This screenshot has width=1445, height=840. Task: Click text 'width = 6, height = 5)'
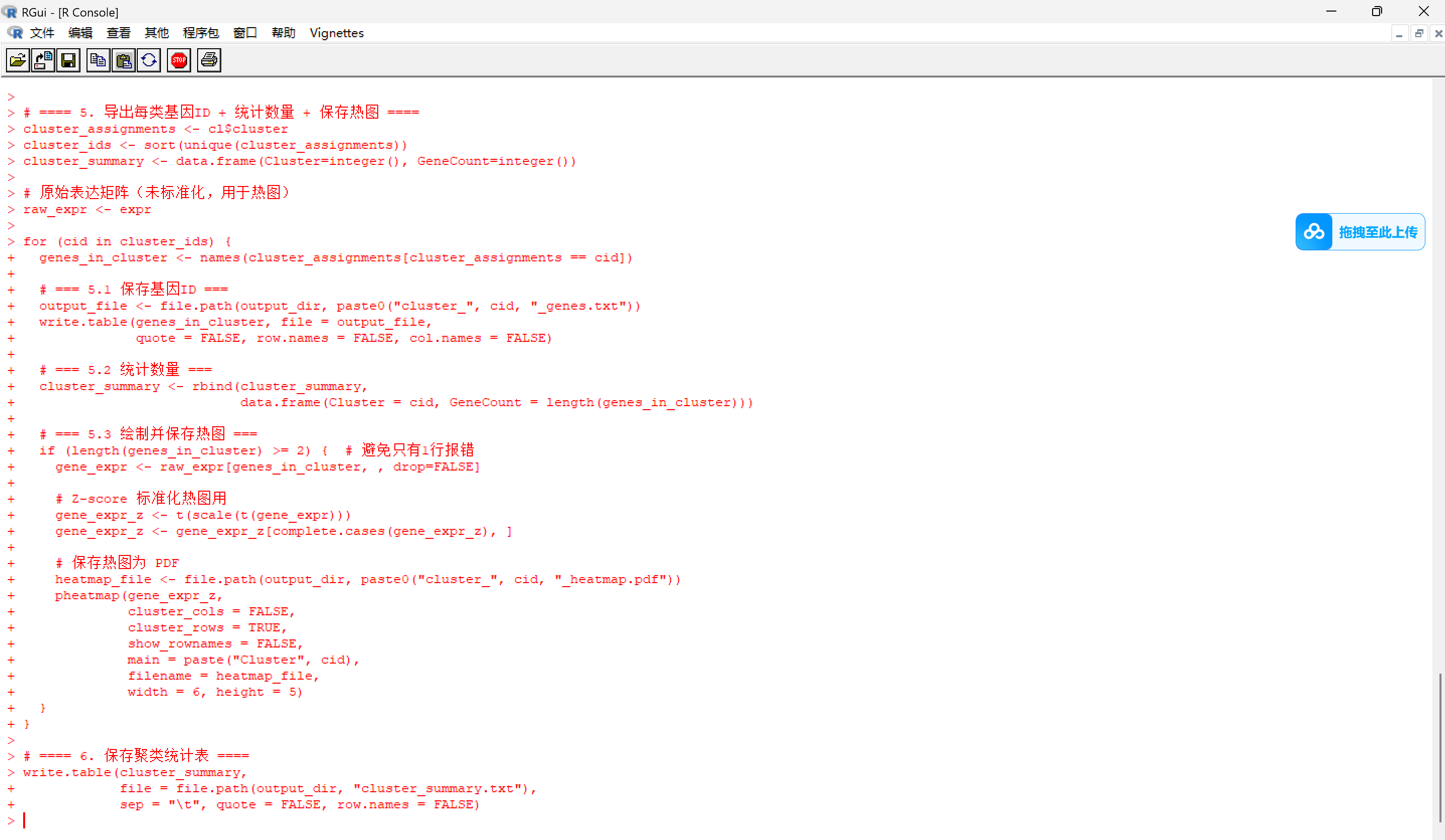(215, 692)
